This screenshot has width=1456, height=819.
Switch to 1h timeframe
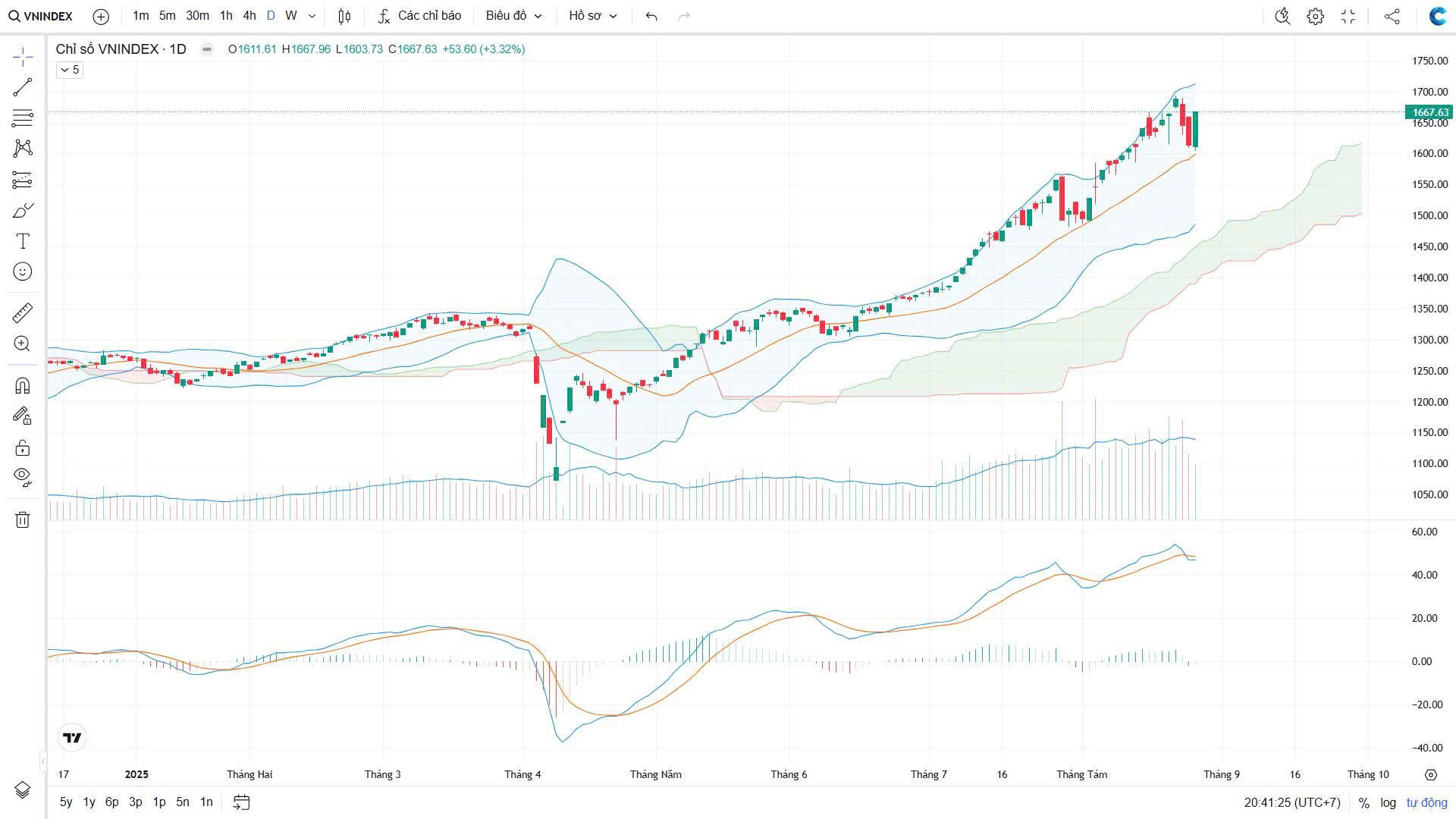click(226, 16)
